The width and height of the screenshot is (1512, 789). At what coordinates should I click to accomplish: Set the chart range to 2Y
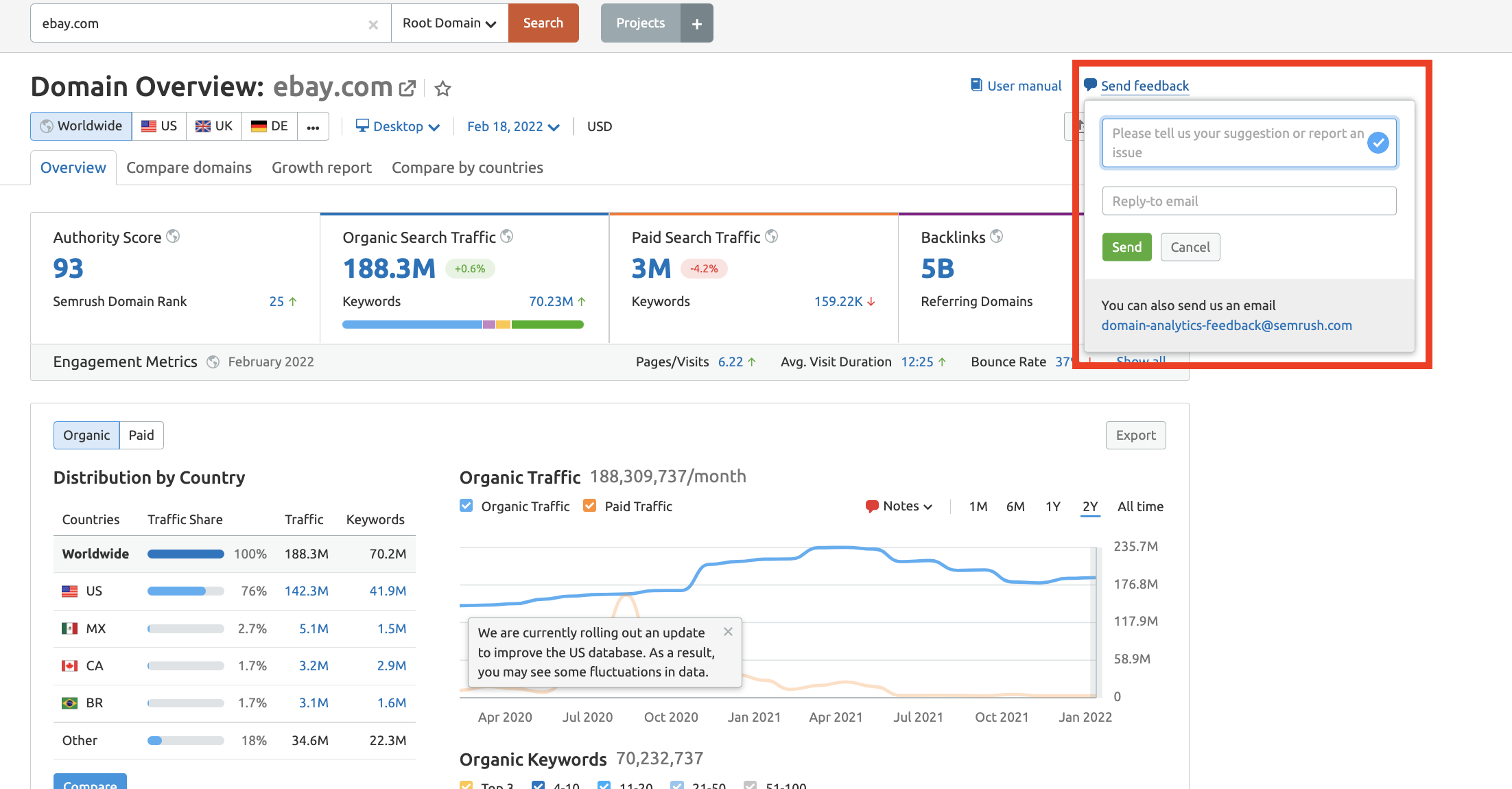[1090, 506]
